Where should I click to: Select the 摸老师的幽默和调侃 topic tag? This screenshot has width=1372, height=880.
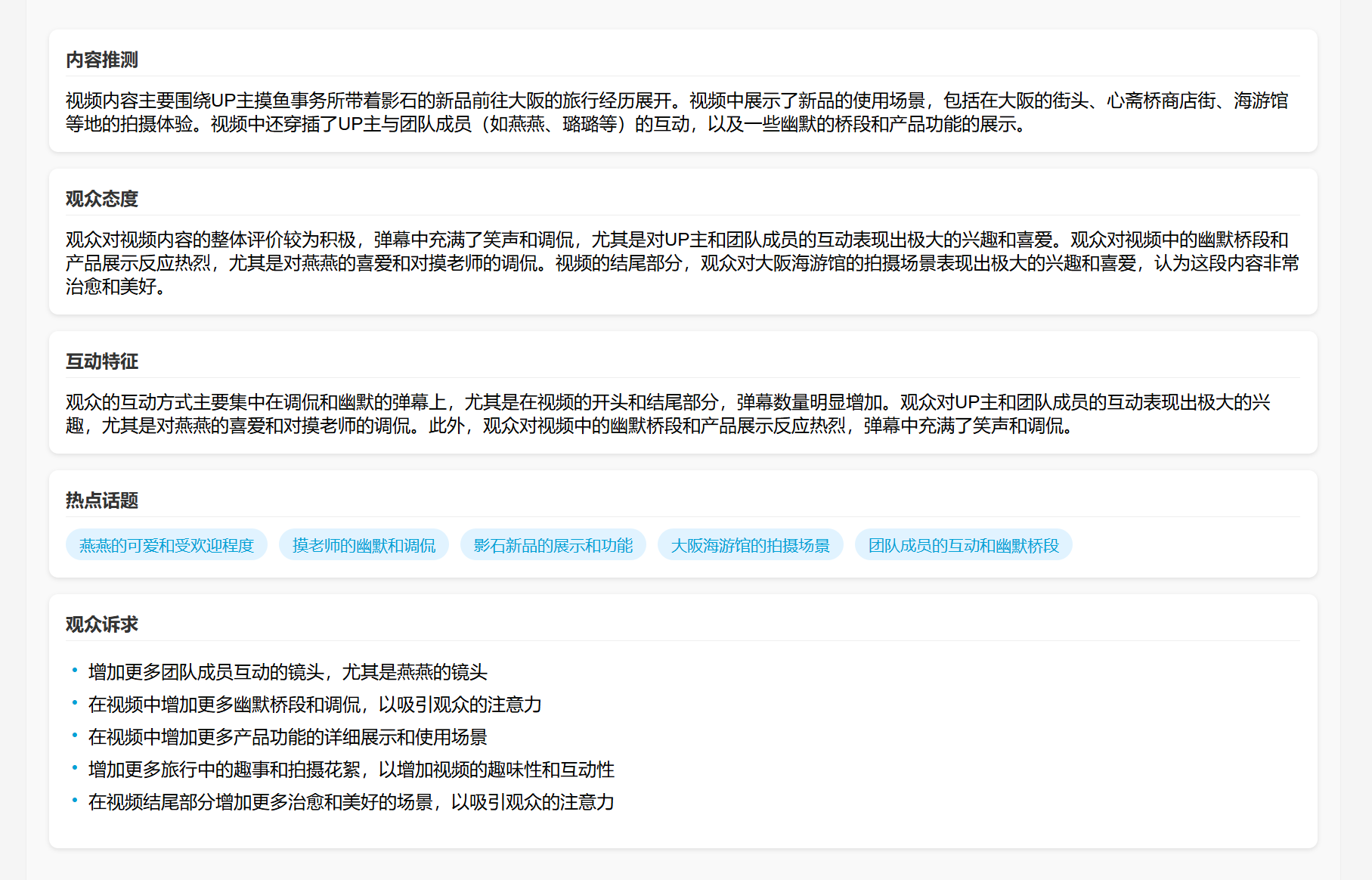(364, 545)
